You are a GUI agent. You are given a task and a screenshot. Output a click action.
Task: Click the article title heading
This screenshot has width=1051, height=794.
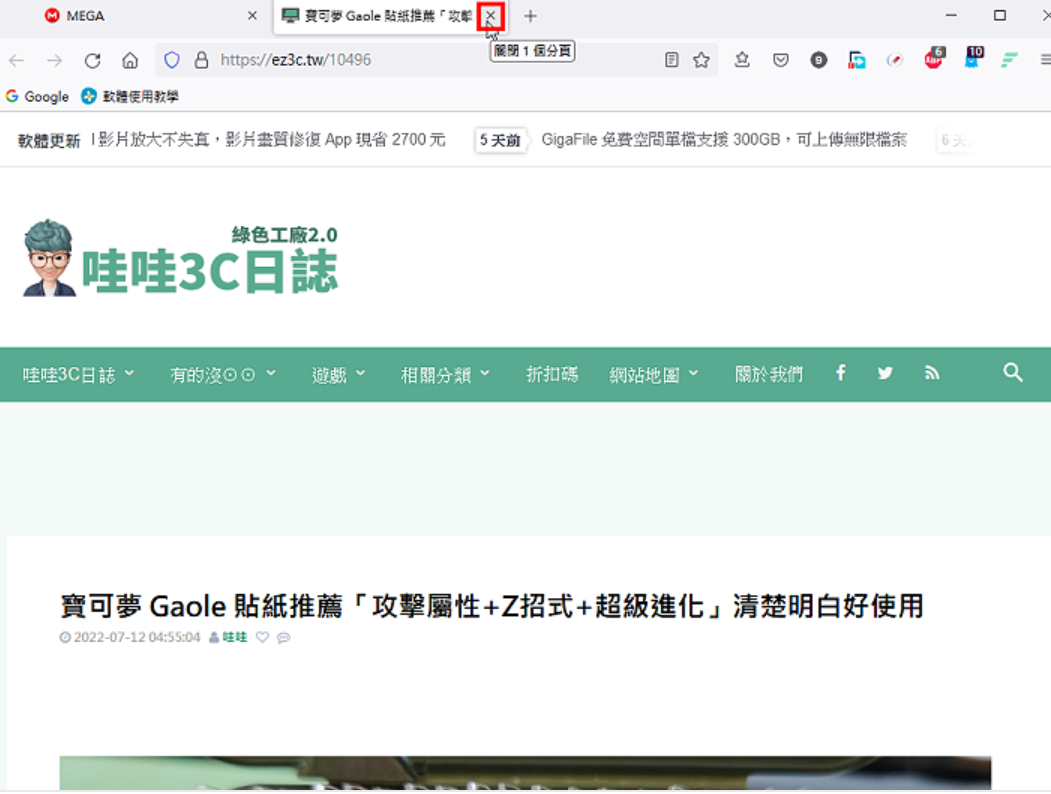tap(492, 606)
